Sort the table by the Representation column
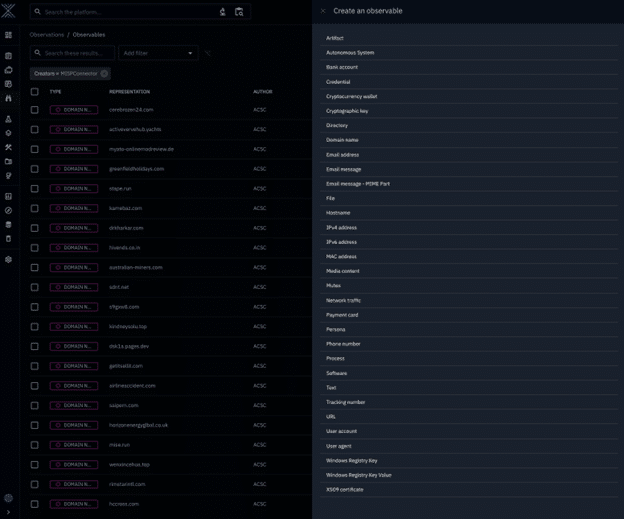Image resolution: width=624 pixels, height=519 pixels. point(129,91)
